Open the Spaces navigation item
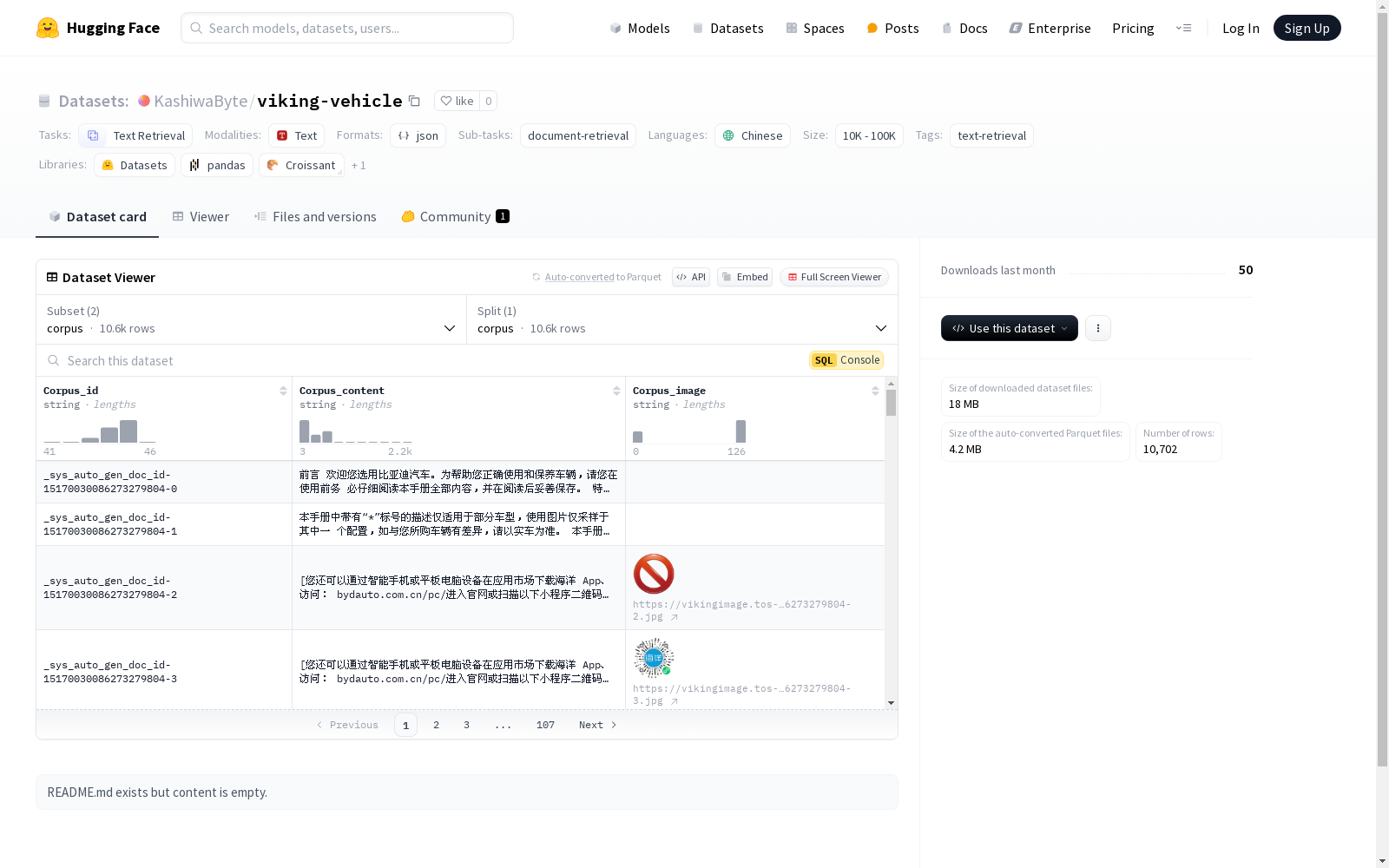 point(815,28)
